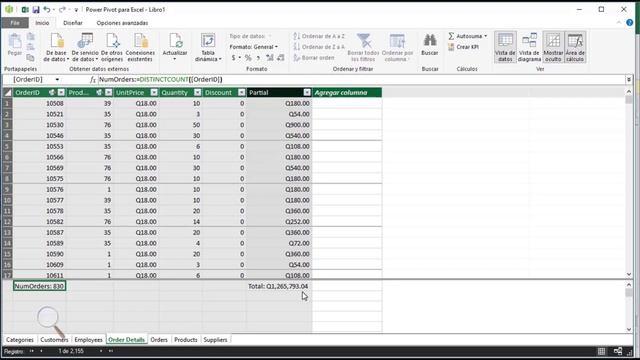Apply currency format dollar icon
This screenshot has width=640, height=360.
[x=233, y=58]
